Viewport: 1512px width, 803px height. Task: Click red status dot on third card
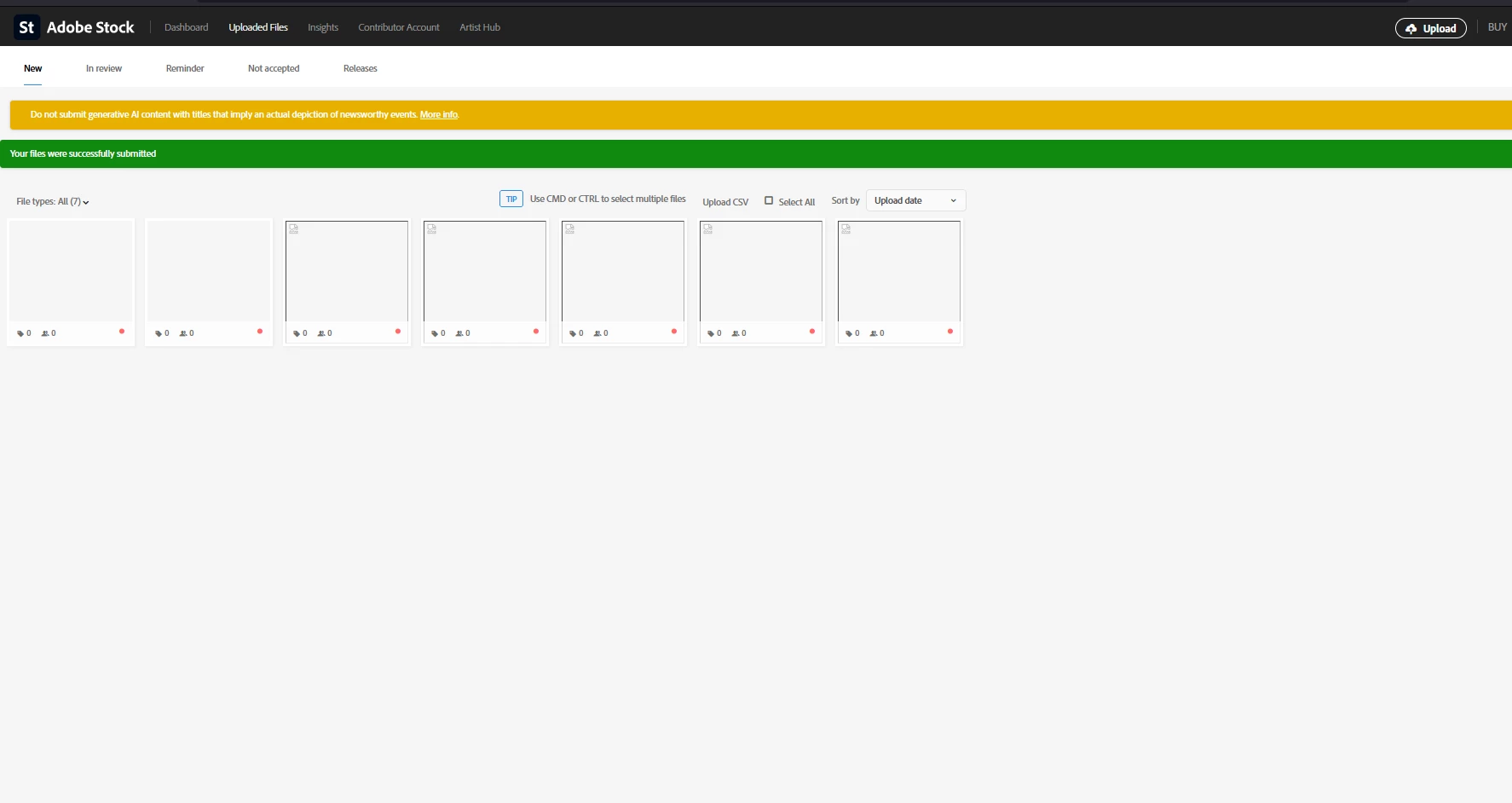(x=398, y=331)
